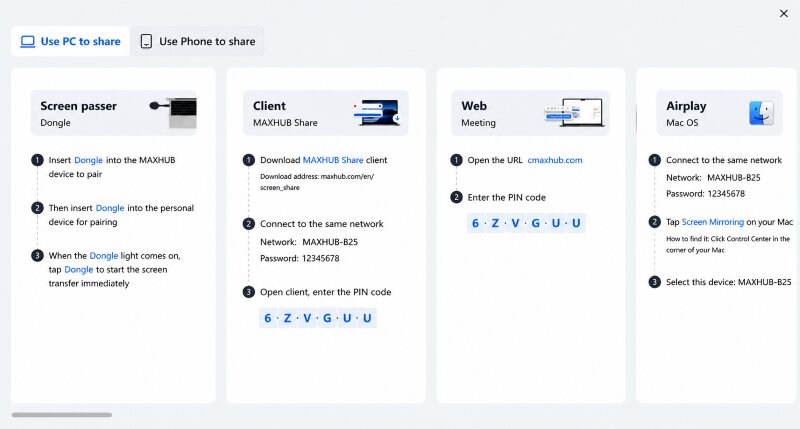Click Dongle link in 'Then insert' step
This screenshot has width=800, height=429.
point(110,208)
